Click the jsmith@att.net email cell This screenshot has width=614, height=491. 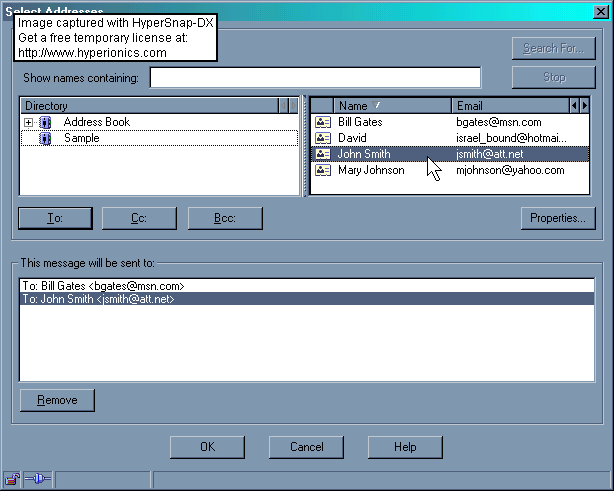tap(489, 154)
